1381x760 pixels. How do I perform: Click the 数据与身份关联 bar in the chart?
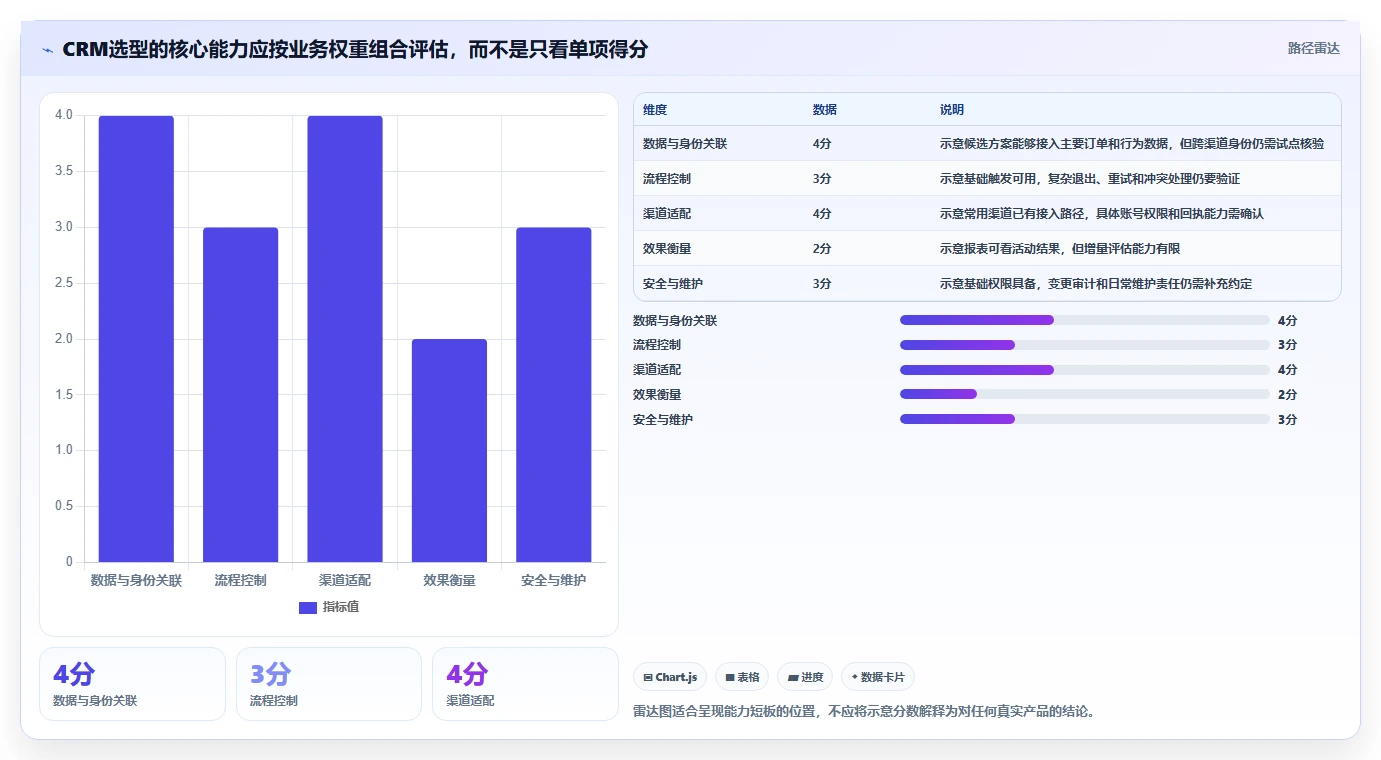coord(136,339)
